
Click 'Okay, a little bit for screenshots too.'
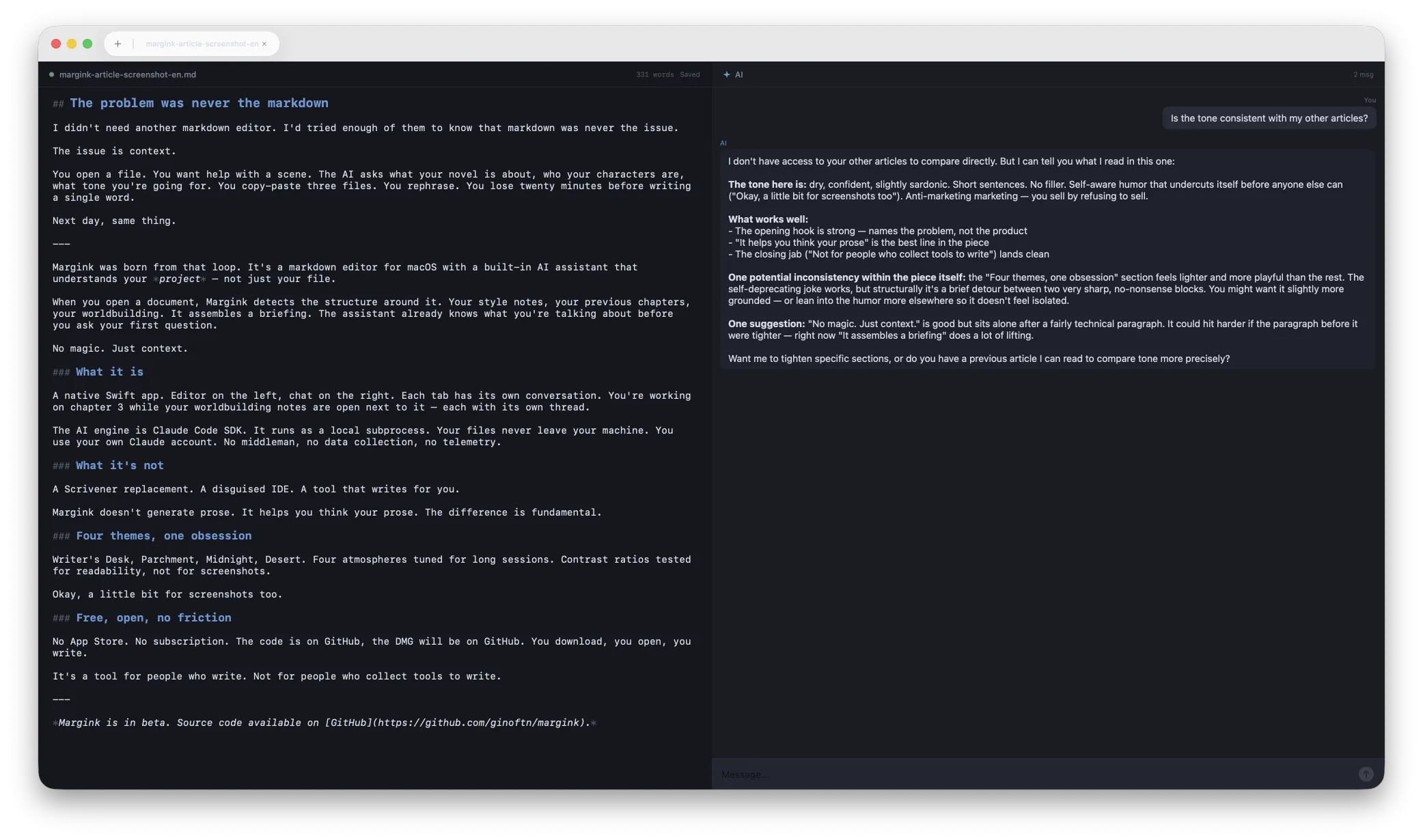[x=167, y=594]
